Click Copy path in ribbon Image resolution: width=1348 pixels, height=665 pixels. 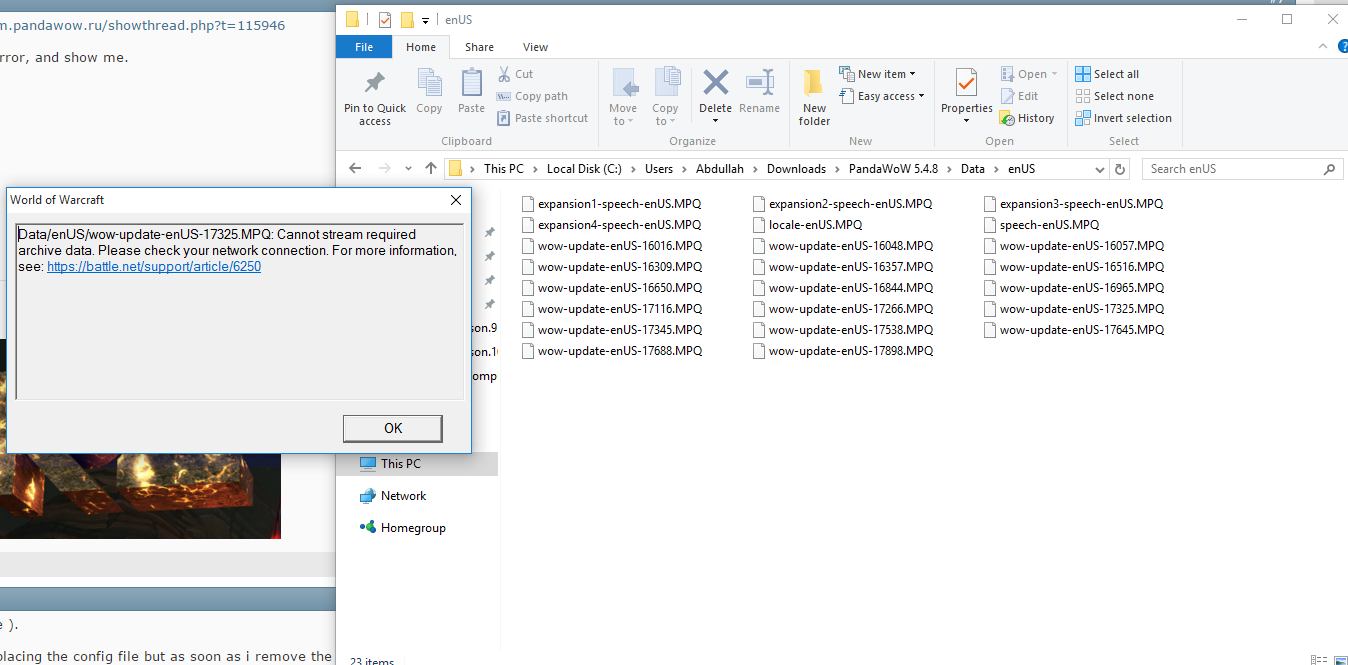pyautogui.click(x=532, y=96)
